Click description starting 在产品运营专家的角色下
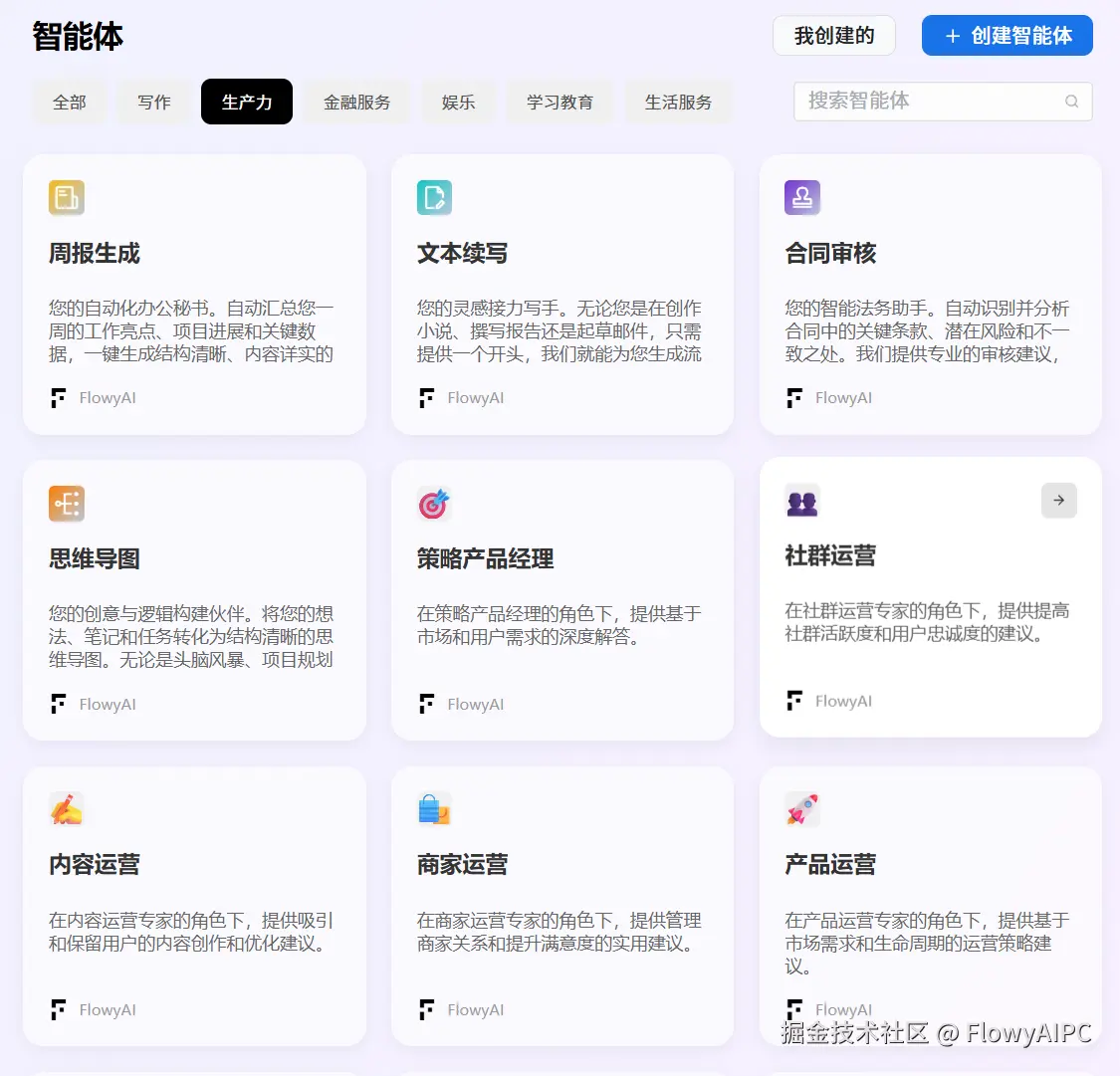This screenshot has width=1120, height=1076. click(x=927, y=943)
